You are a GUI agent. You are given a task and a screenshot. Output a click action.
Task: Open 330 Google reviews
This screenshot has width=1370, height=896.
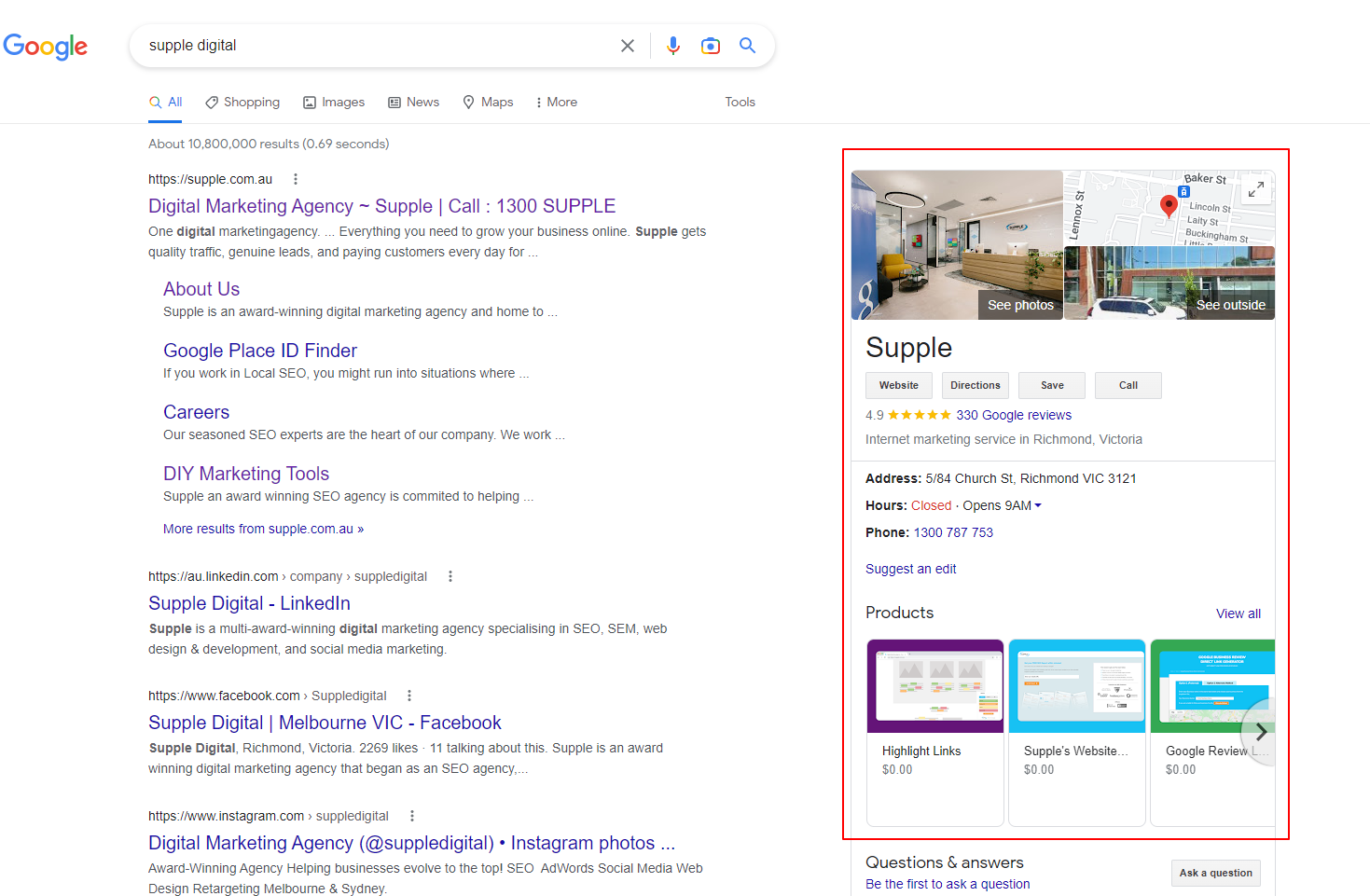(x=1014, y=415)
